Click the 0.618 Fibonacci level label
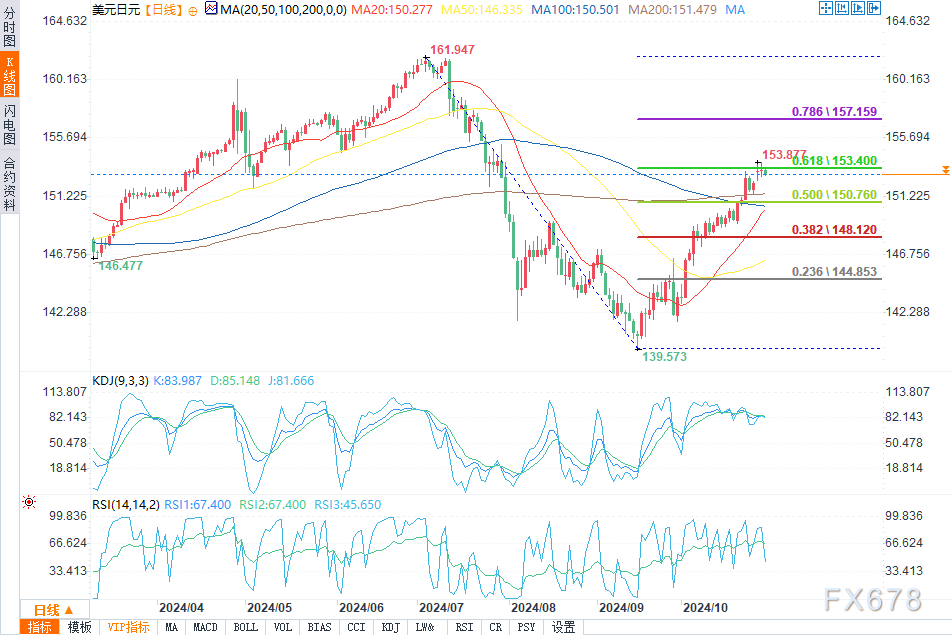This screenshot has height=635, width=952. click(834, 160)
